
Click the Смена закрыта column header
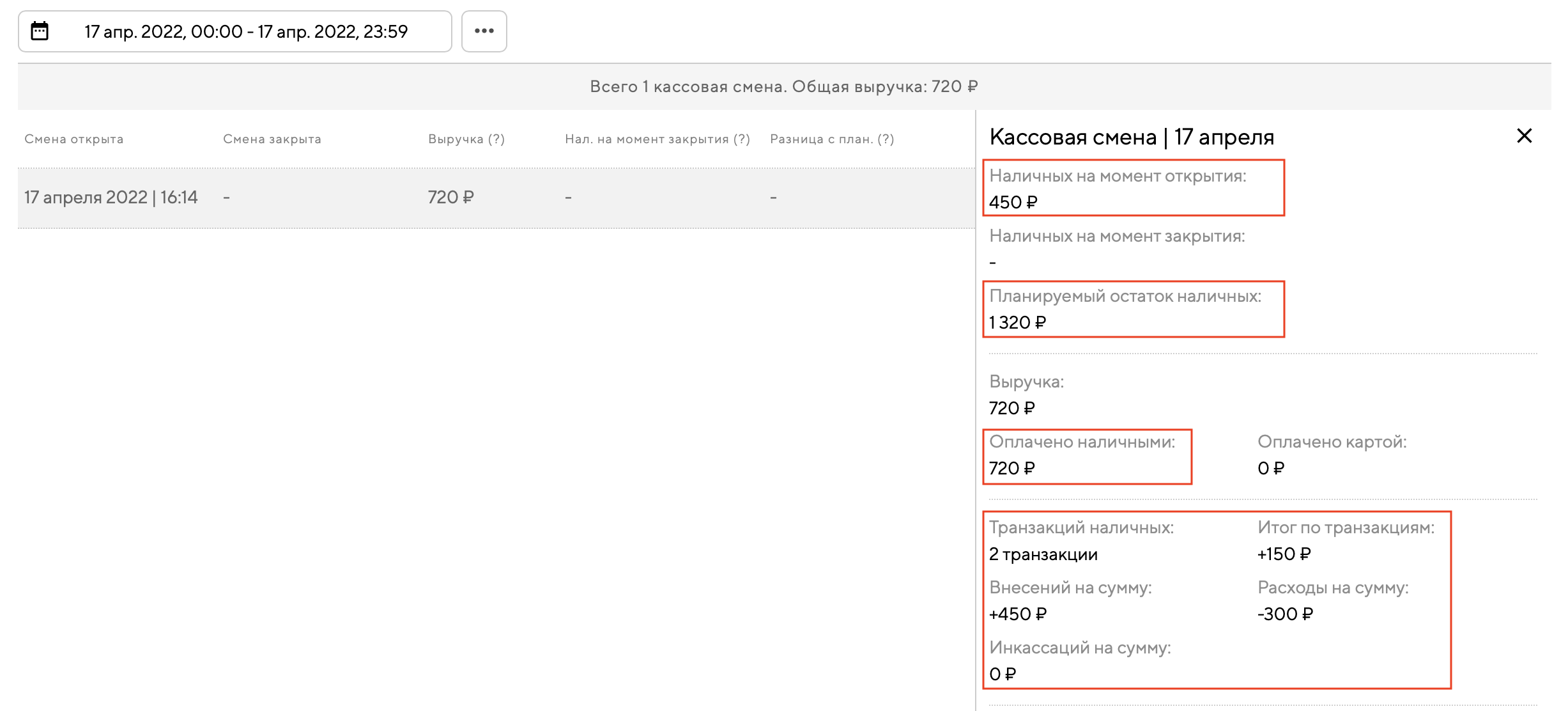point(272,139)
